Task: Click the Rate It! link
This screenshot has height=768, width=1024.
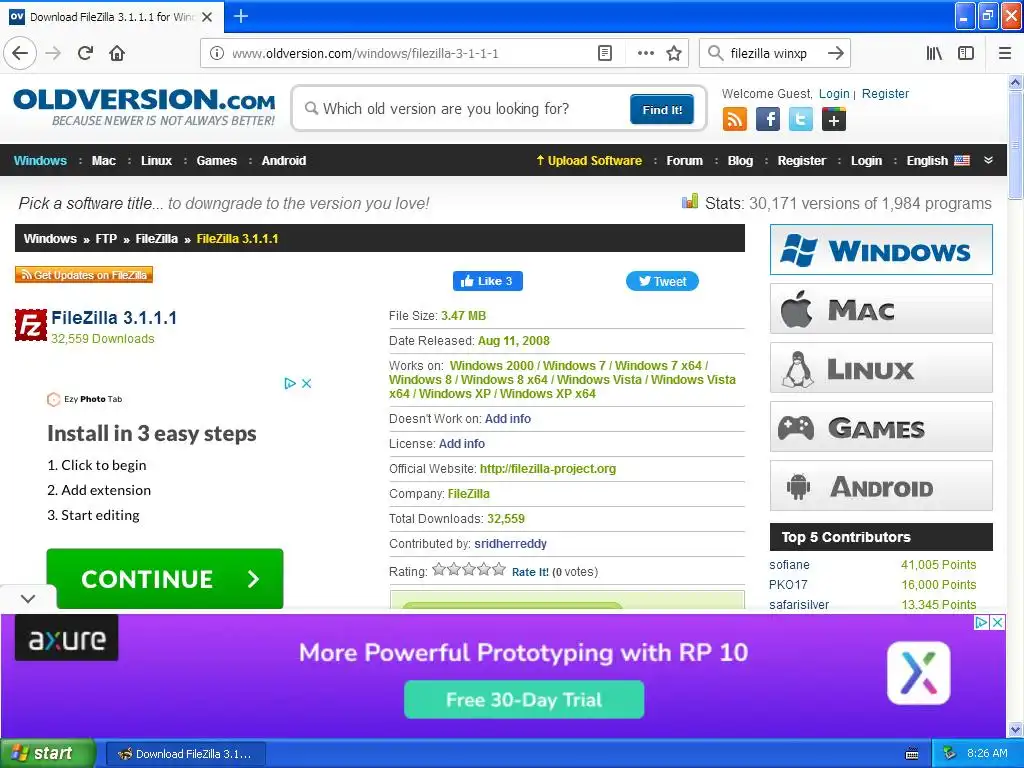Action: point(530,572)
